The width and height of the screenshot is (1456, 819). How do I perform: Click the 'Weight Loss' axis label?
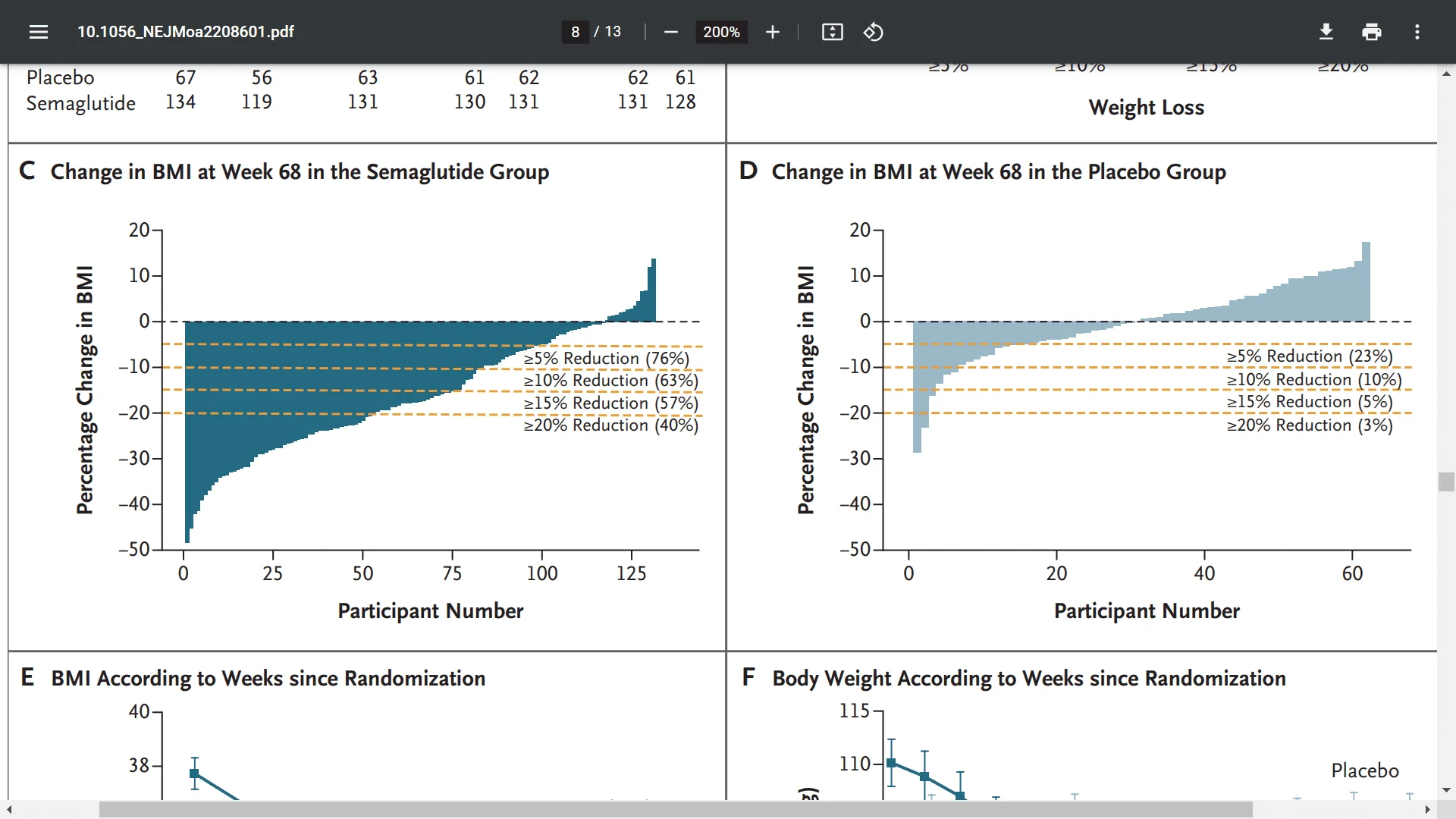coord(1146,108)
